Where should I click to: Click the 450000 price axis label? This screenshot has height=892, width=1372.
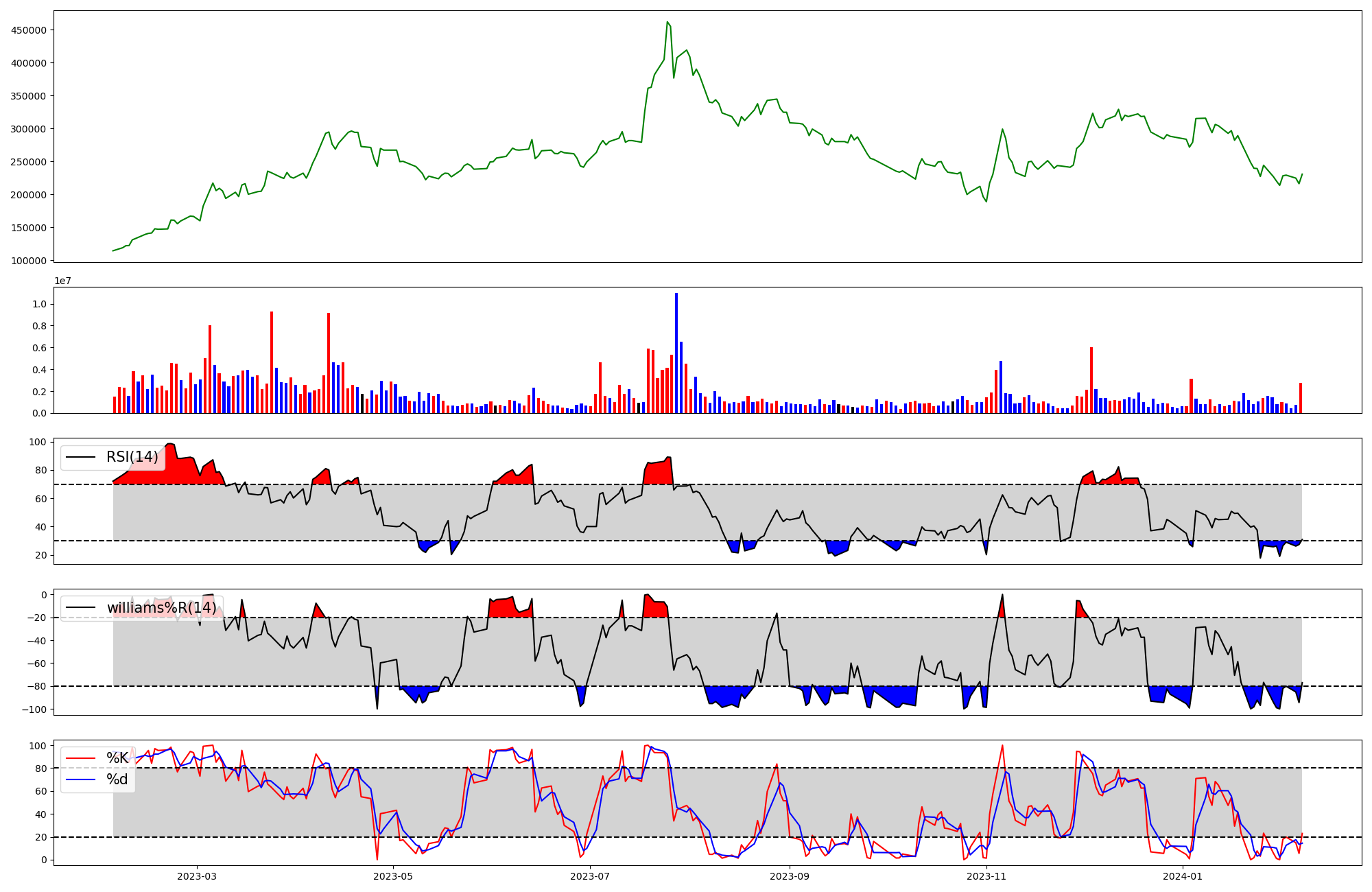click(28, 30)
